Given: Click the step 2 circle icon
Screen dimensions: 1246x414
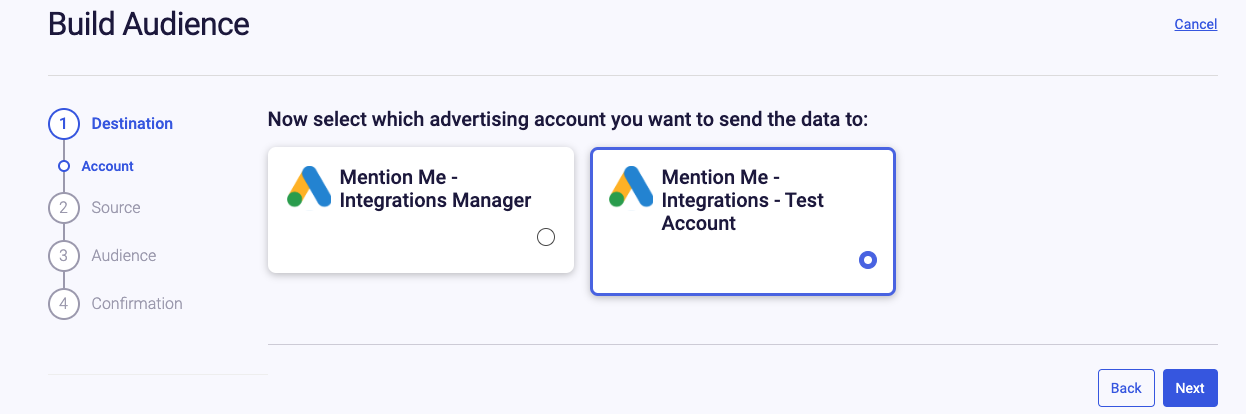Looking at the screenshot, I should (63, 208).
